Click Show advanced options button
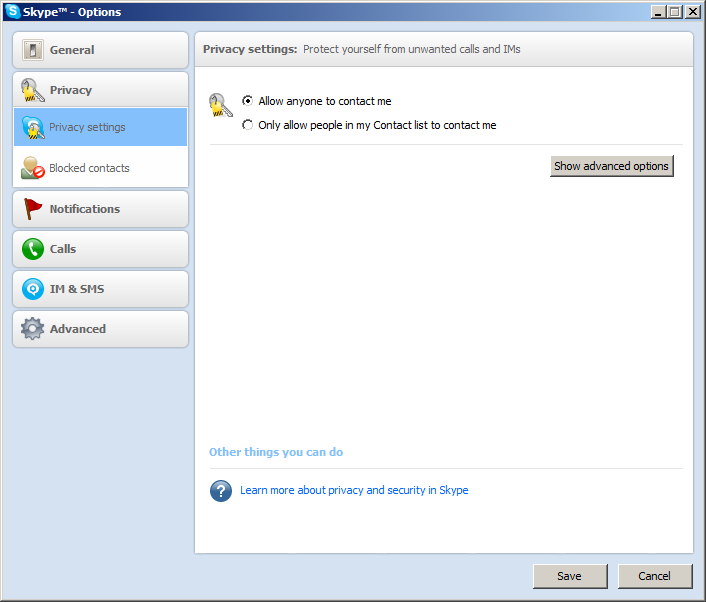 coord(611,166)
